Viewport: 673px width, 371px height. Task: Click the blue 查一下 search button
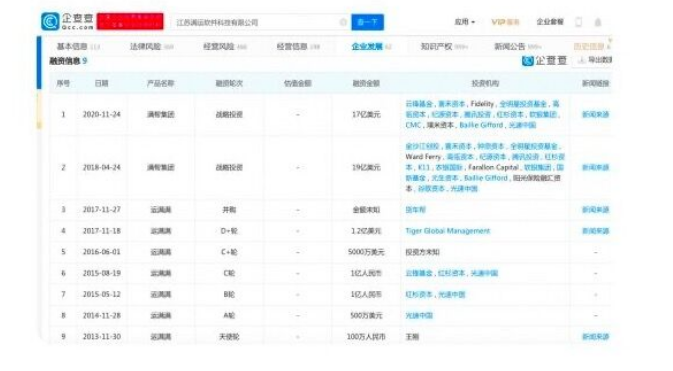pyautogui.click(x=367, y=22)
